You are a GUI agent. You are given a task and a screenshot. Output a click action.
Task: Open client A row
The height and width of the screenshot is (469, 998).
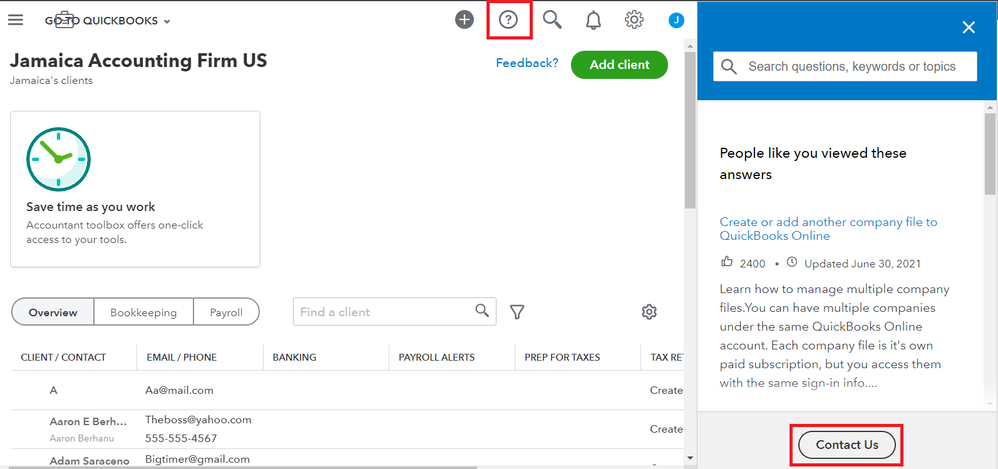pyautogui.click(x=348, y=390)
